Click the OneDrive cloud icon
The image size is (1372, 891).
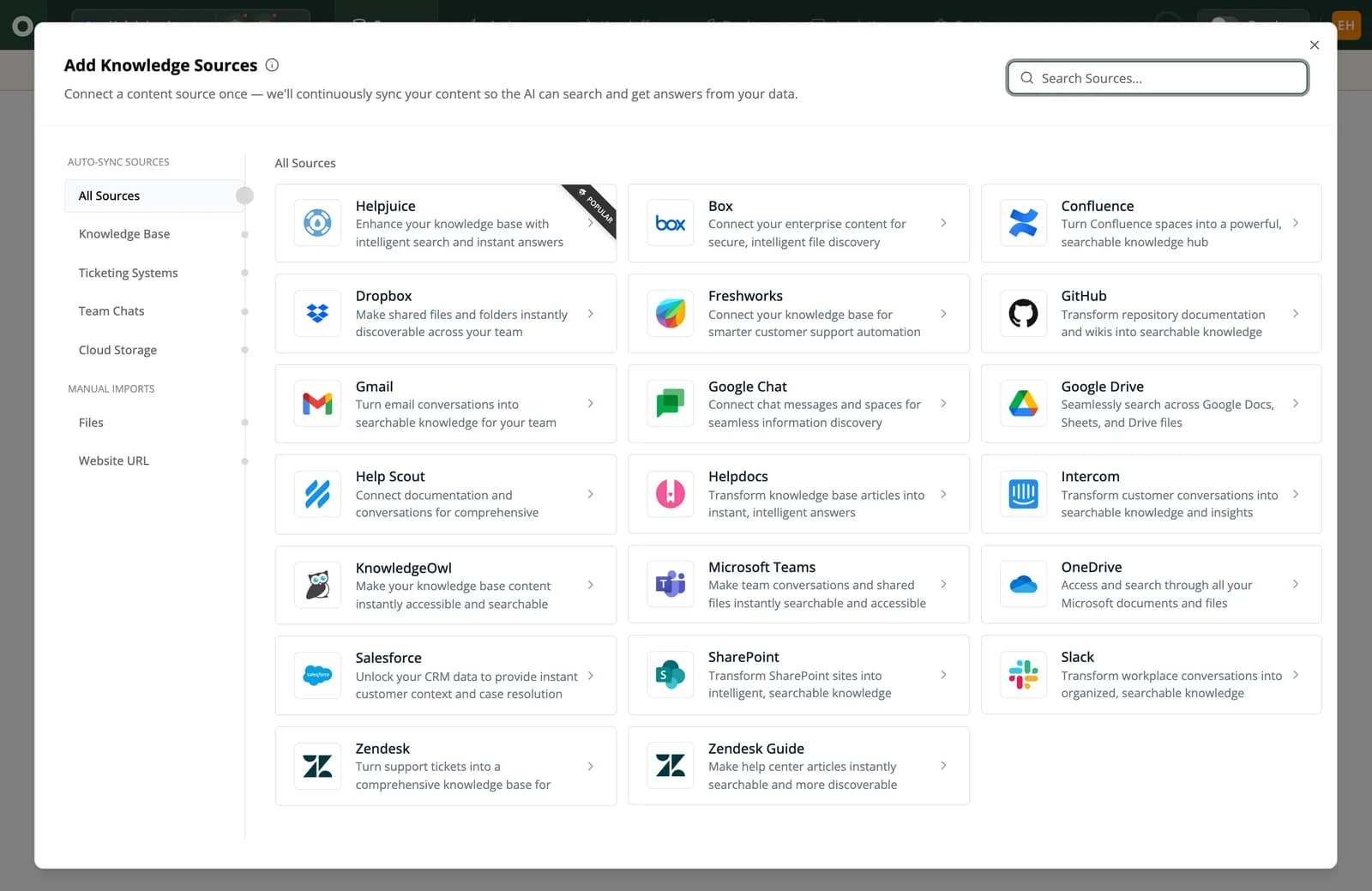click(x=1023, y=585)
